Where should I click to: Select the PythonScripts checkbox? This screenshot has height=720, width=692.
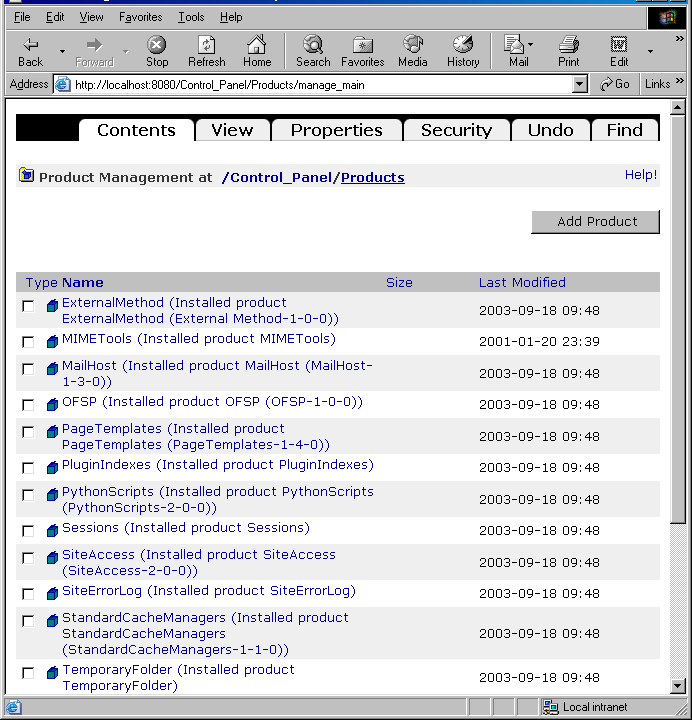coord(28,495)
